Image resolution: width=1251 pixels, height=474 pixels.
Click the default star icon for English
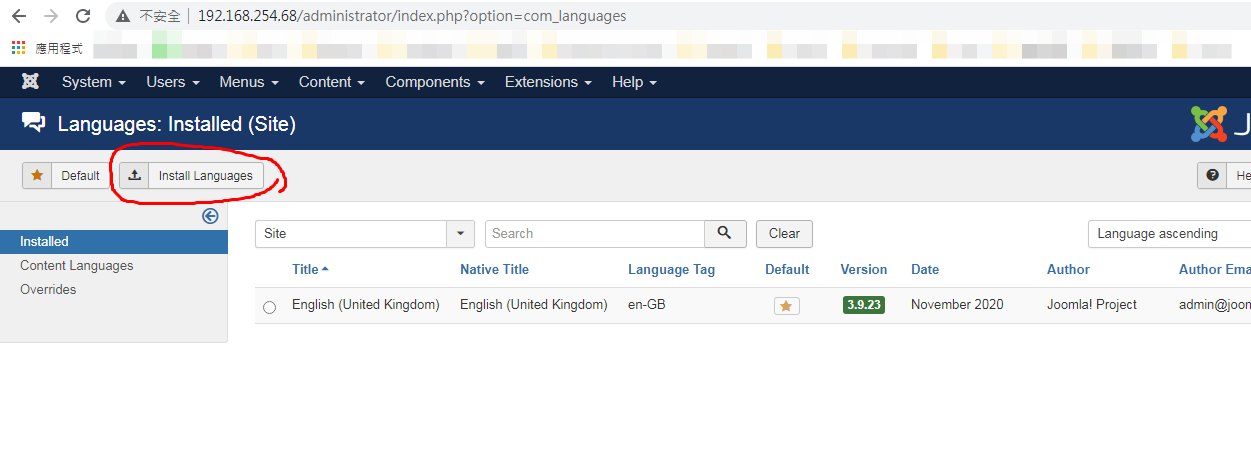pyautogui.click(x=786, y=306)
